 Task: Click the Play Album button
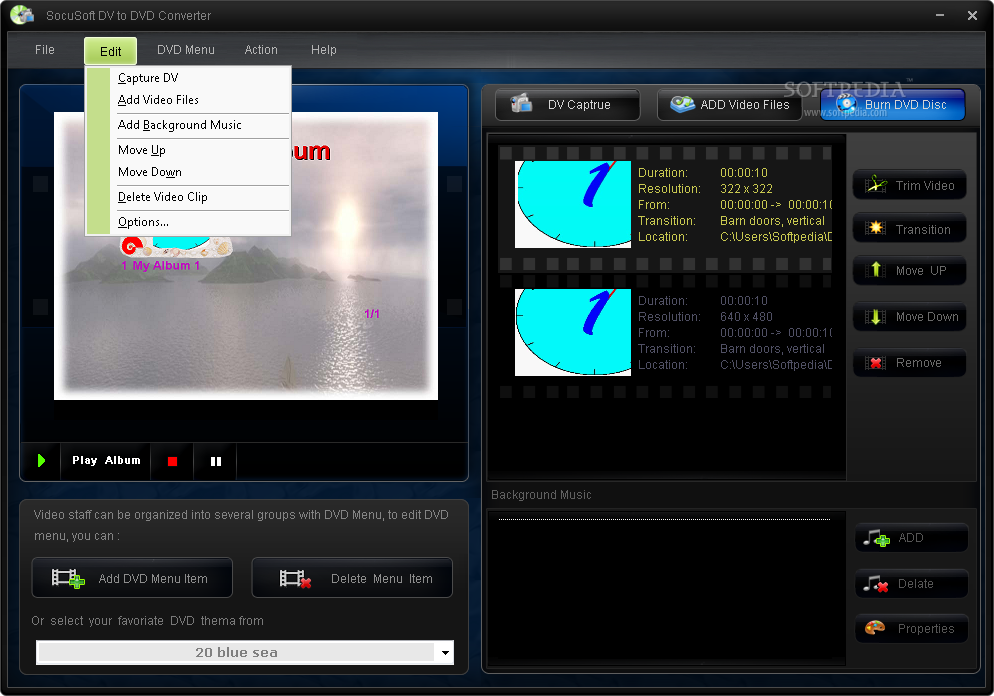(x=106, y=461)
